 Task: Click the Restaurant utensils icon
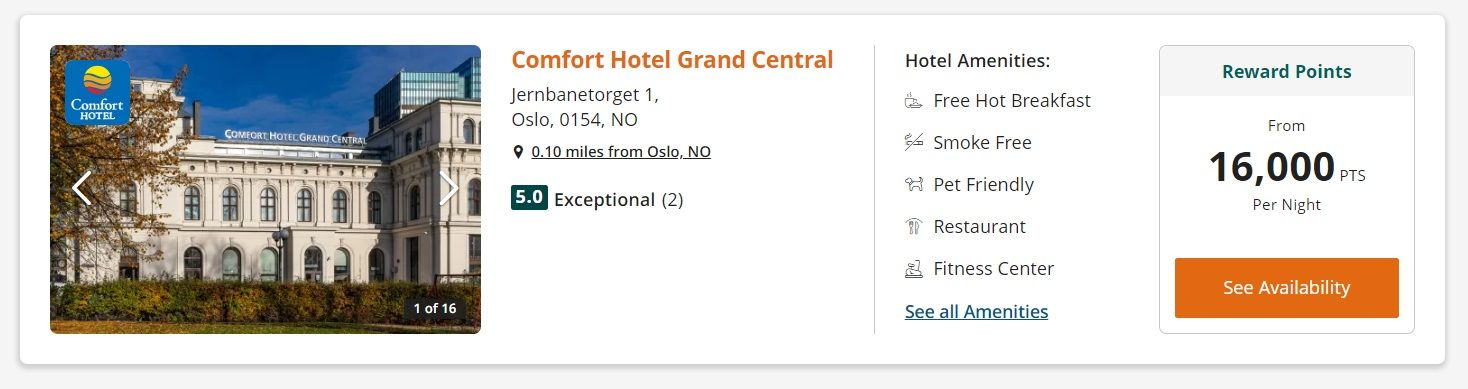[x=913, y=227]
